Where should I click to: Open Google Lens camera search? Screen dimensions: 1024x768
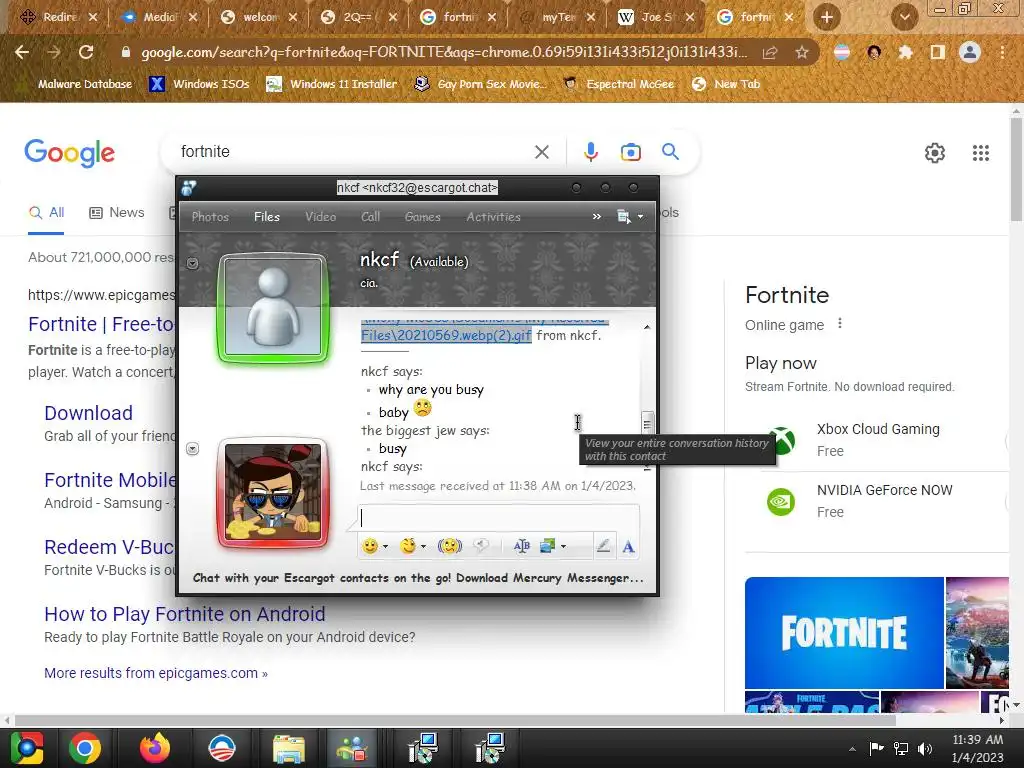630,152
